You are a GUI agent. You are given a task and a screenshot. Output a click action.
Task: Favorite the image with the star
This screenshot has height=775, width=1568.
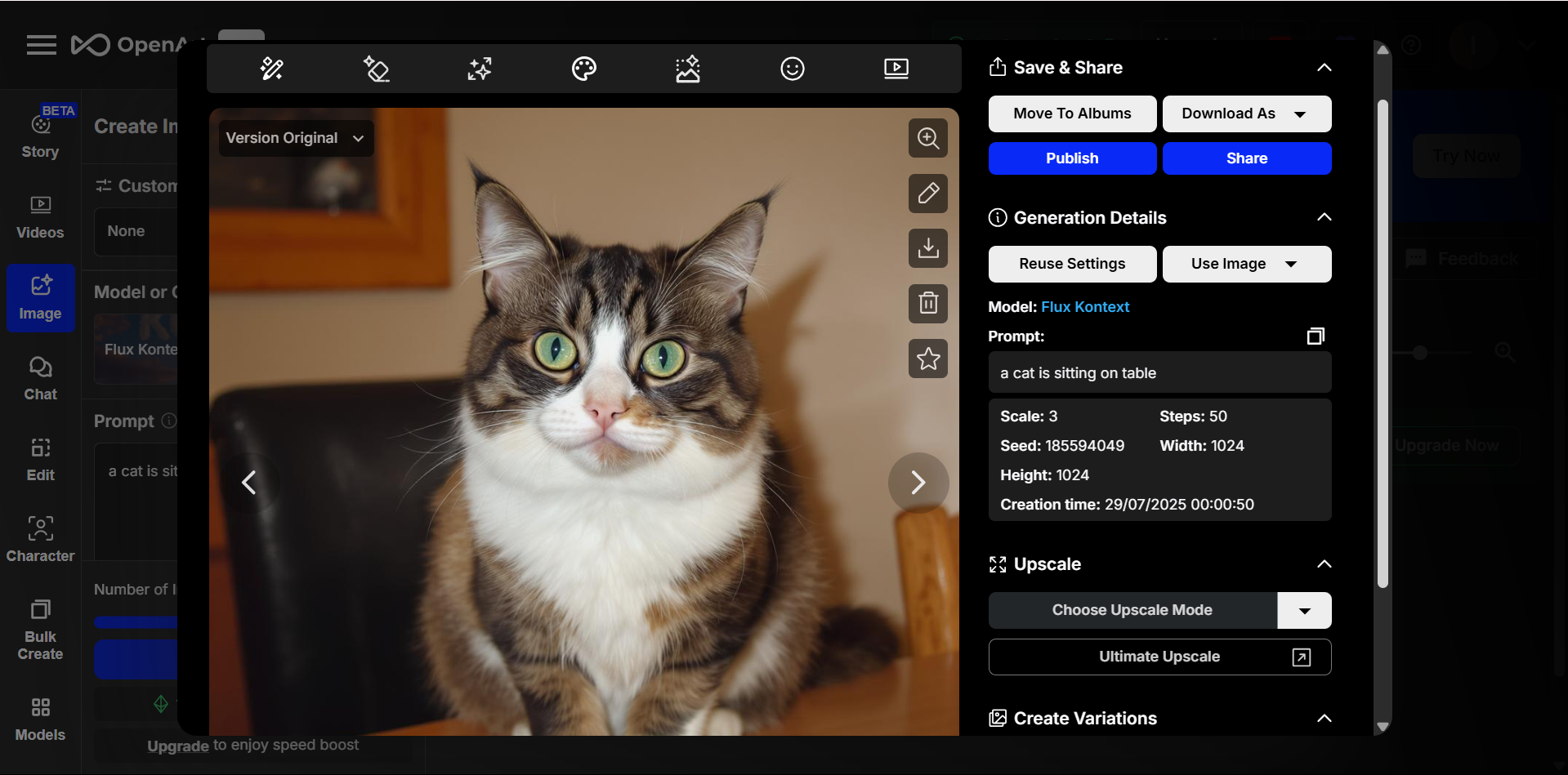927,359
